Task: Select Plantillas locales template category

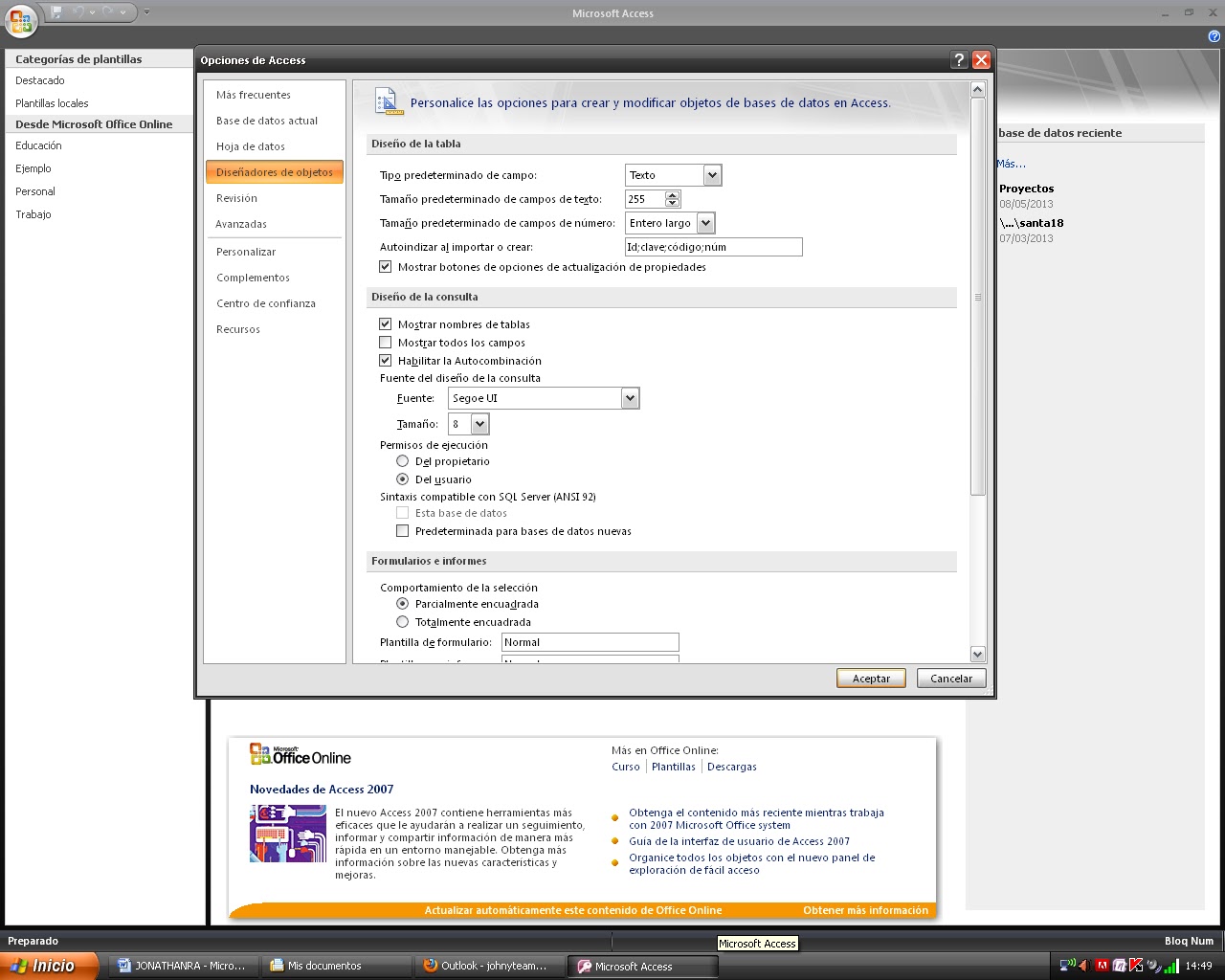Action: (x=52, y=103)
